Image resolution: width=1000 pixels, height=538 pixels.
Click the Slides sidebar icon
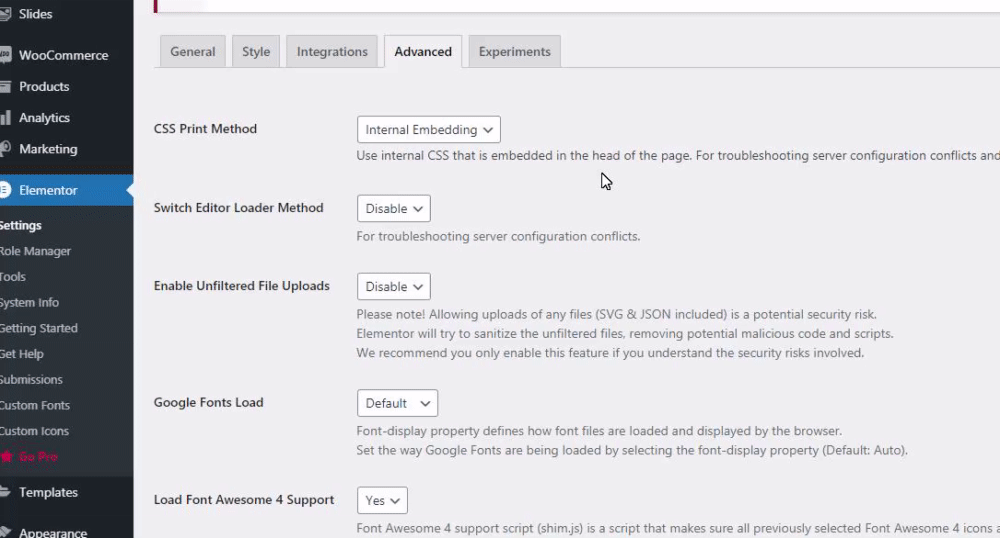(x=5, y=13)
